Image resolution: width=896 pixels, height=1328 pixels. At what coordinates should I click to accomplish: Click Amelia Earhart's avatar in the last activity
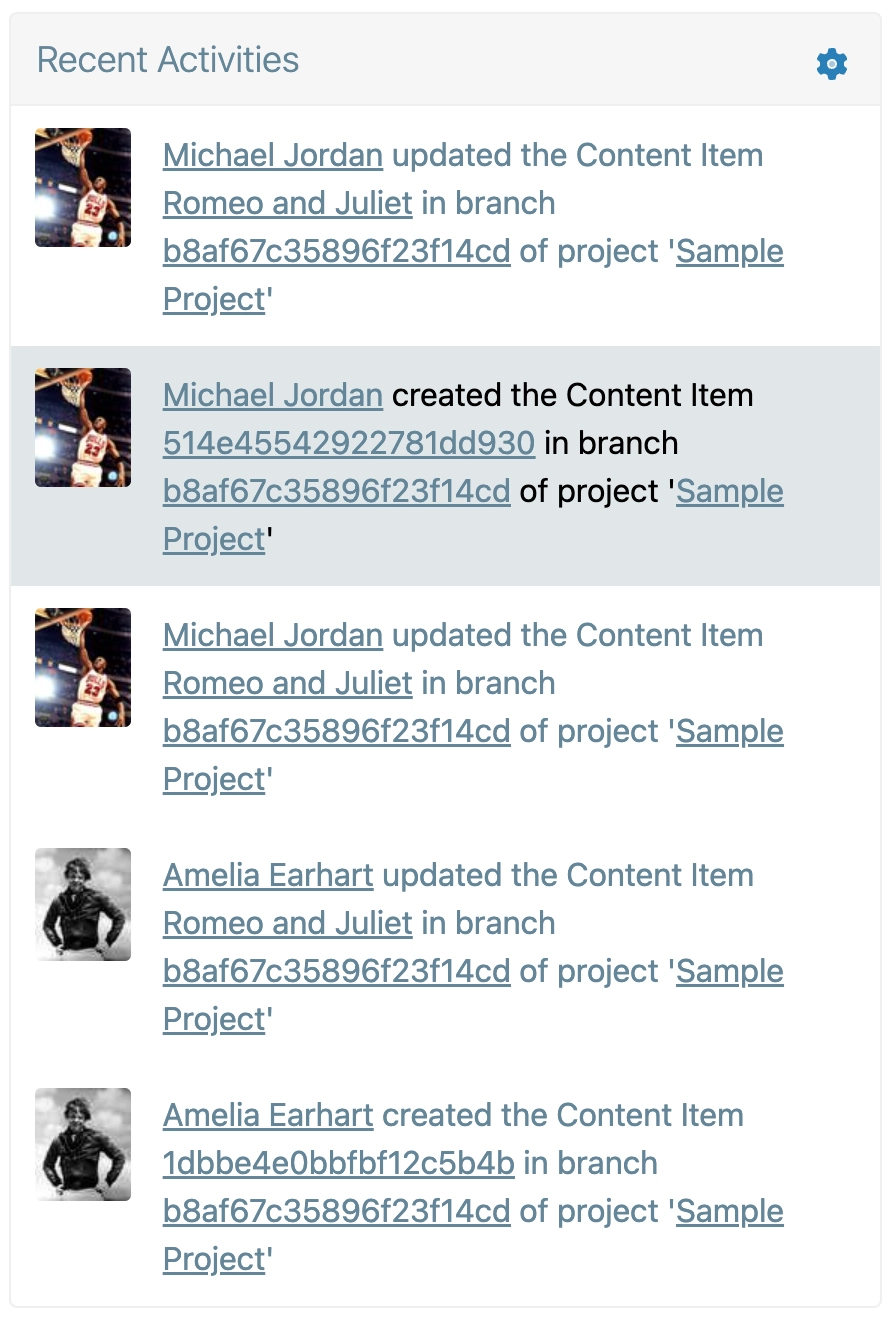(x=83, y=1144)
